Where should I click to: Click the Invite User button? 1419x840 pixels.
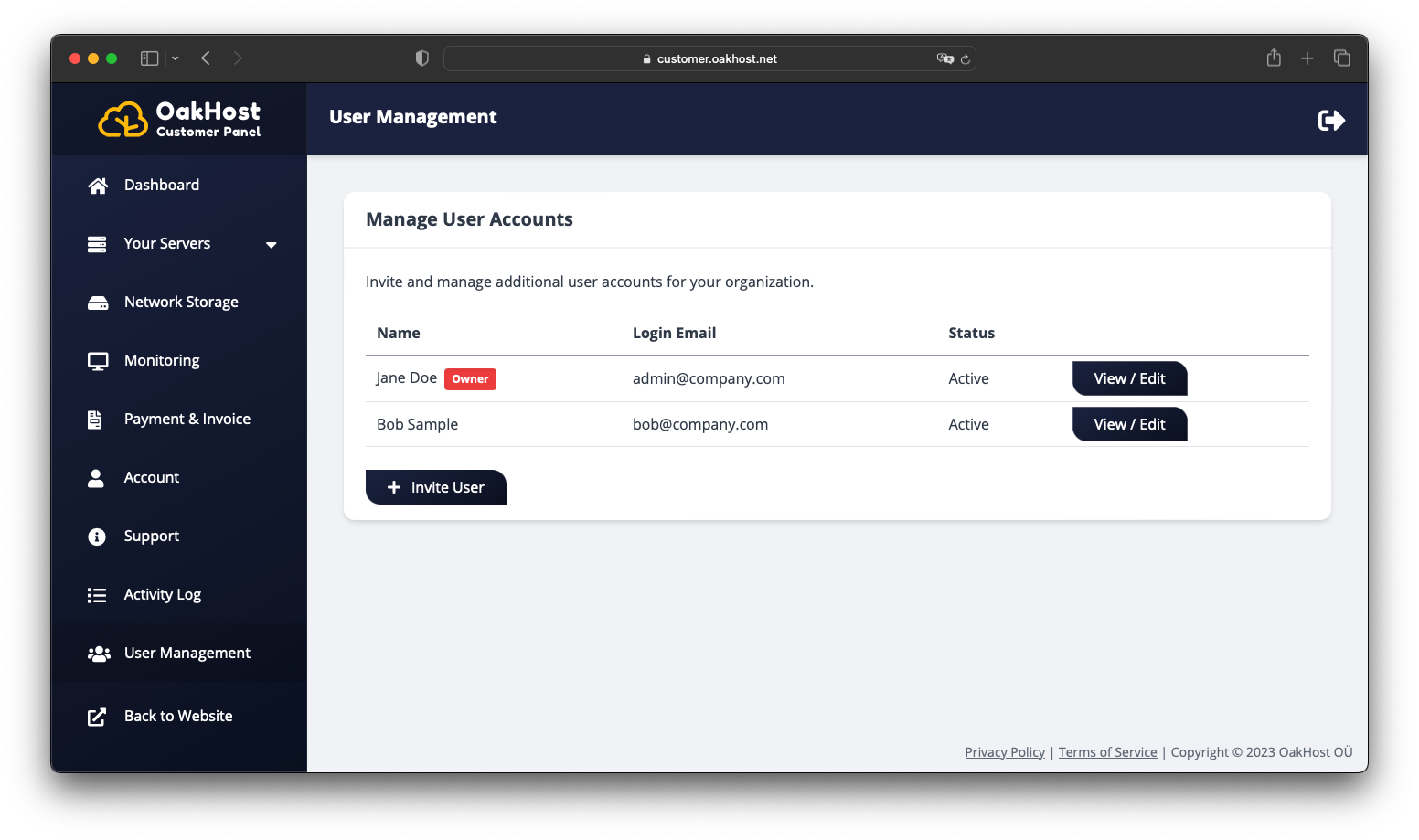[x=435, y=487]
